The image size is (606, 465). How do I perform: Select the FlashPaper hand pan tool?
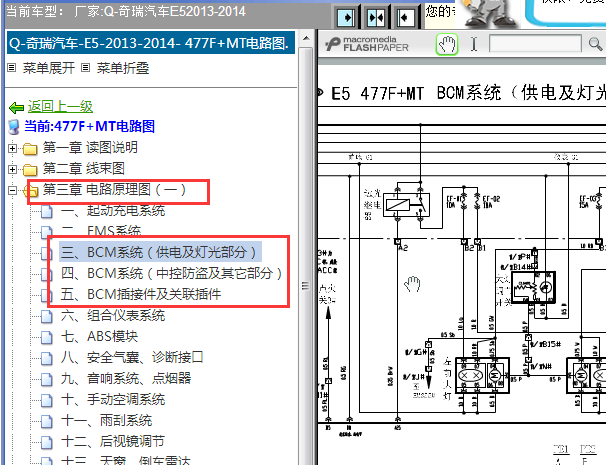coord(447,44)
